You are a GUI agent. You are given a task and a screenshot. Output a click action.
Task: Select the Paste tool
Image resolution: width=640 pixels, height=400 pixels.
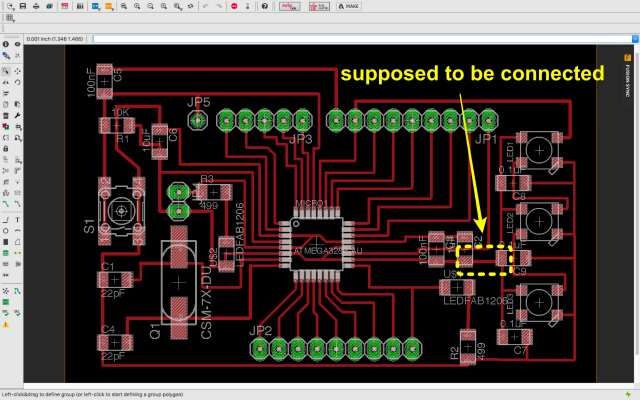(x=18, y=104)
